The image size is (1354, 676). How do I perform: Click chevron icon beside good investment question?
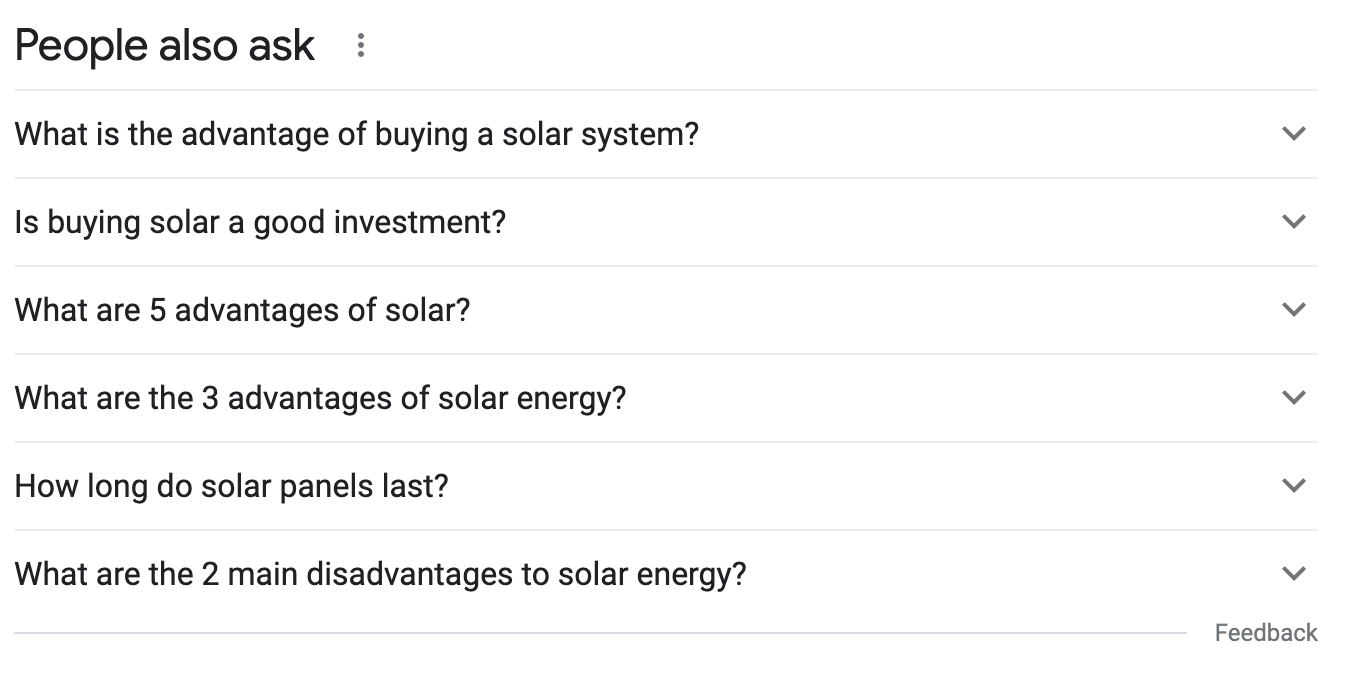click(1293, 222)
